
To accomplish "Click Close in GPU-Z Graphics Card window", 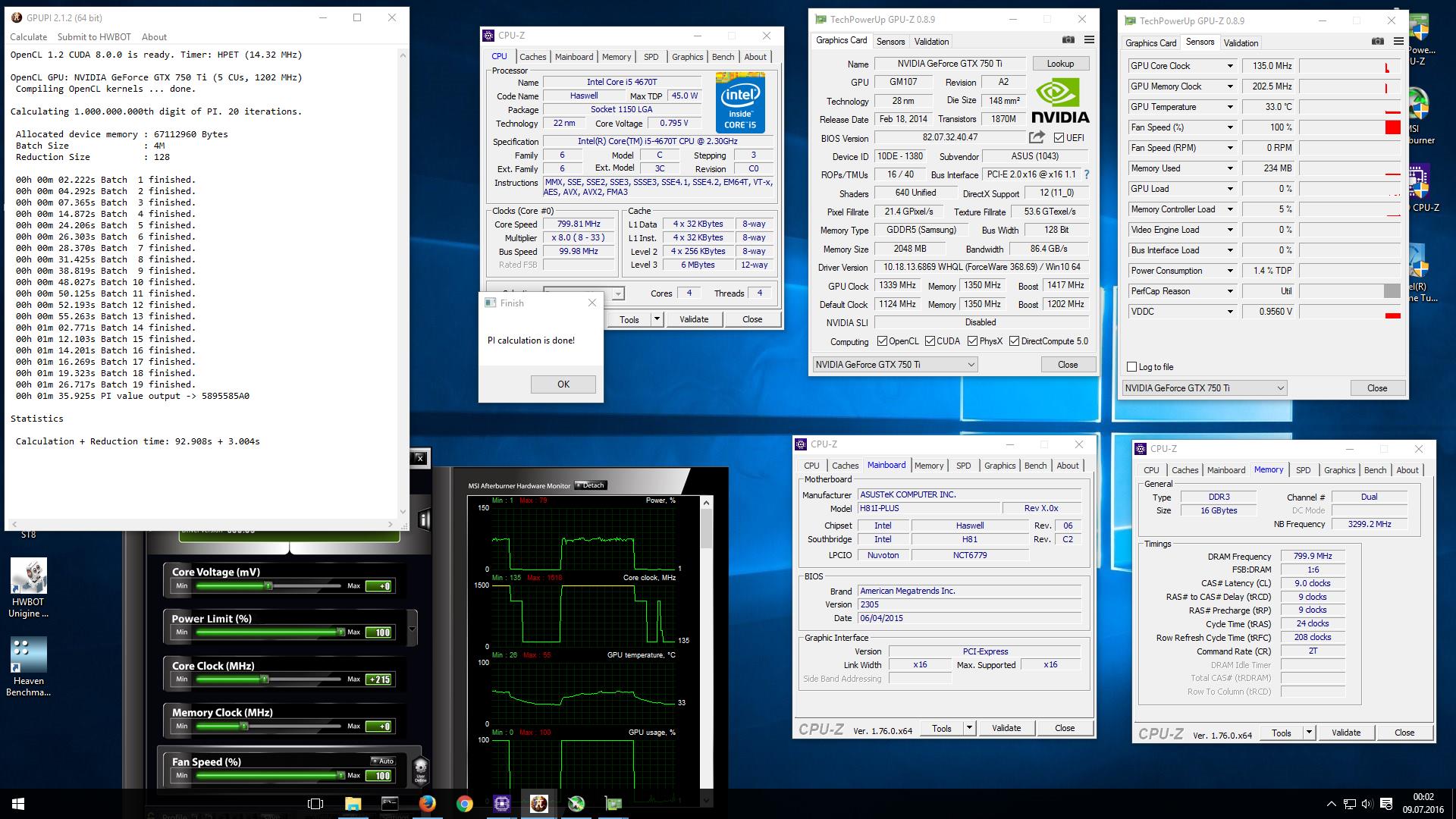I will pyautogui.click(x=1068, y=365).
